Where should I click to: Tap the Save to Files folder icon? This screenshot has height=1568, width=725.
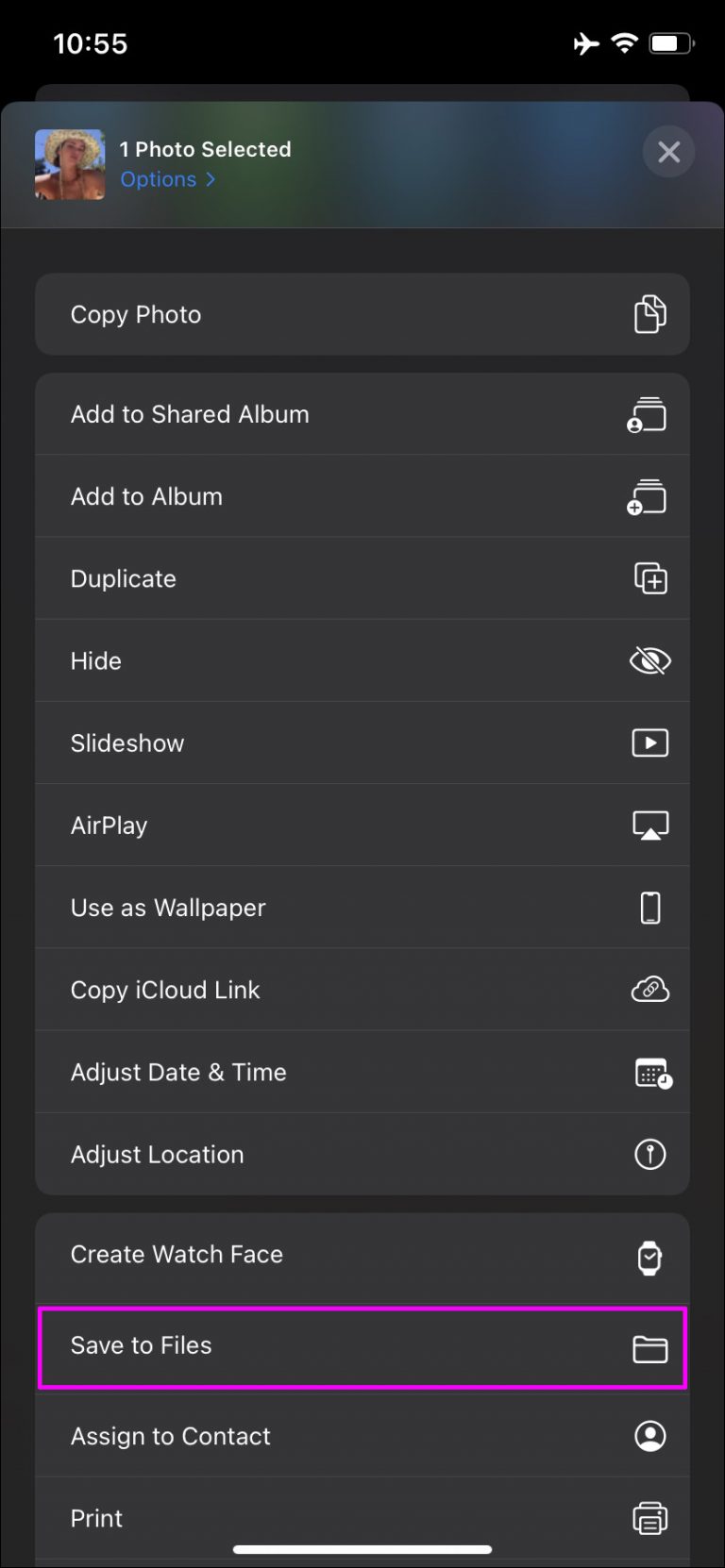pyautogui.click(x=649, y=1349)
